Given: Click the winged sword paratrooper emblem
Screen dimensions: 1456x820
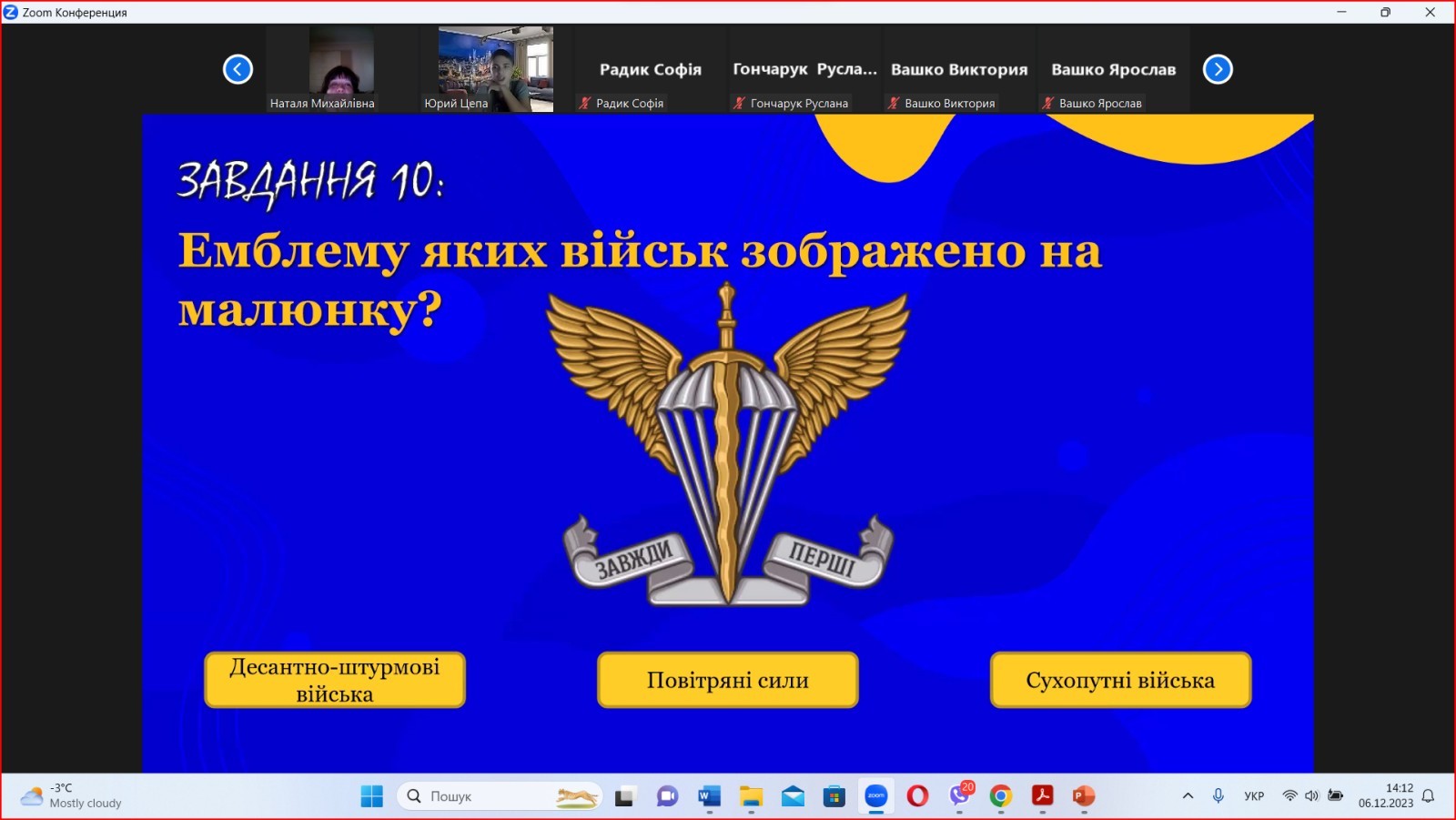Looking at the screenshot, I should [727, 444].
